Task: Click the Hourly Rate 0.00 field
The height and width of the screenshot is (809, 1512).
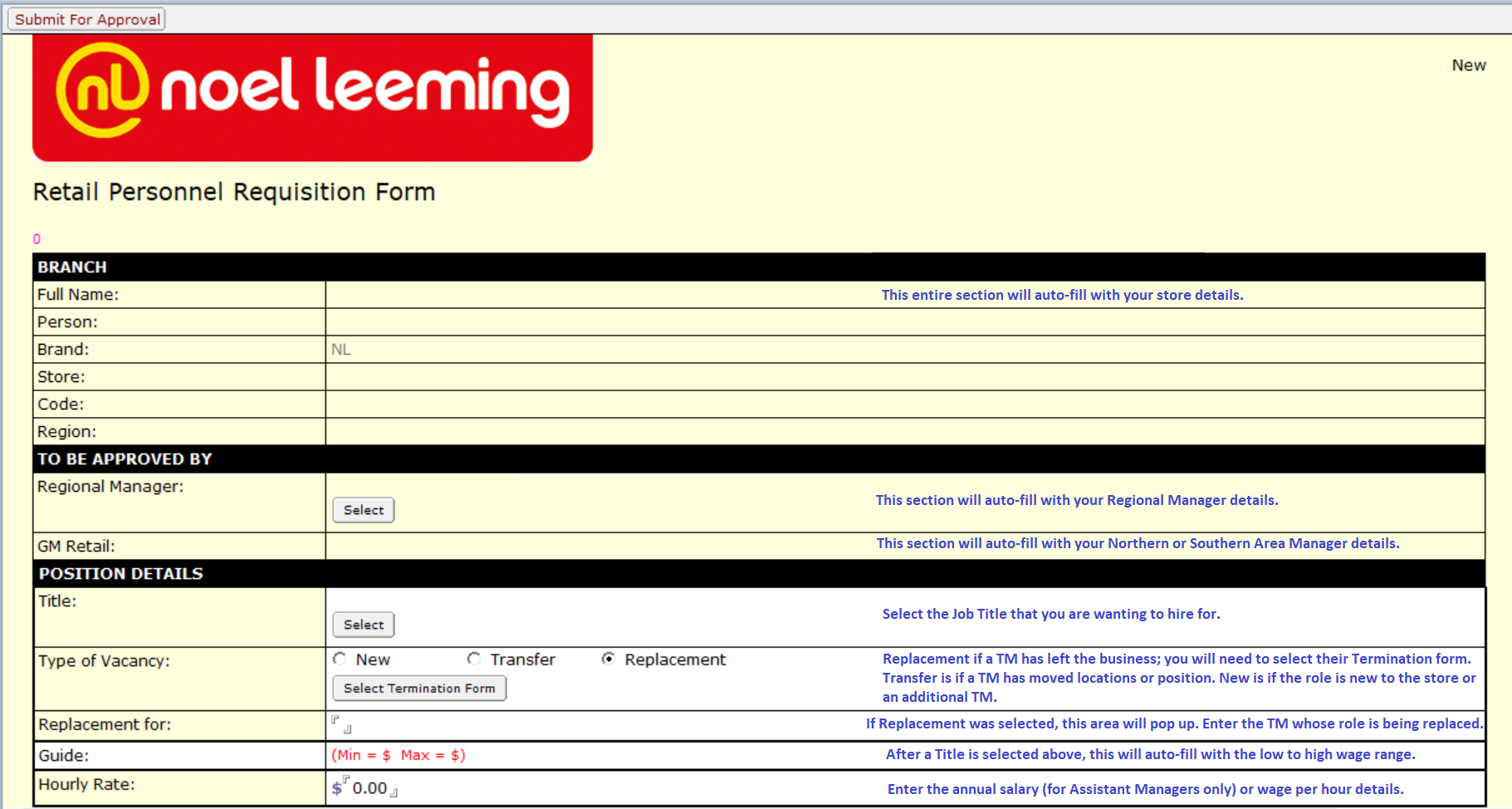Action: tap(370, 787)
